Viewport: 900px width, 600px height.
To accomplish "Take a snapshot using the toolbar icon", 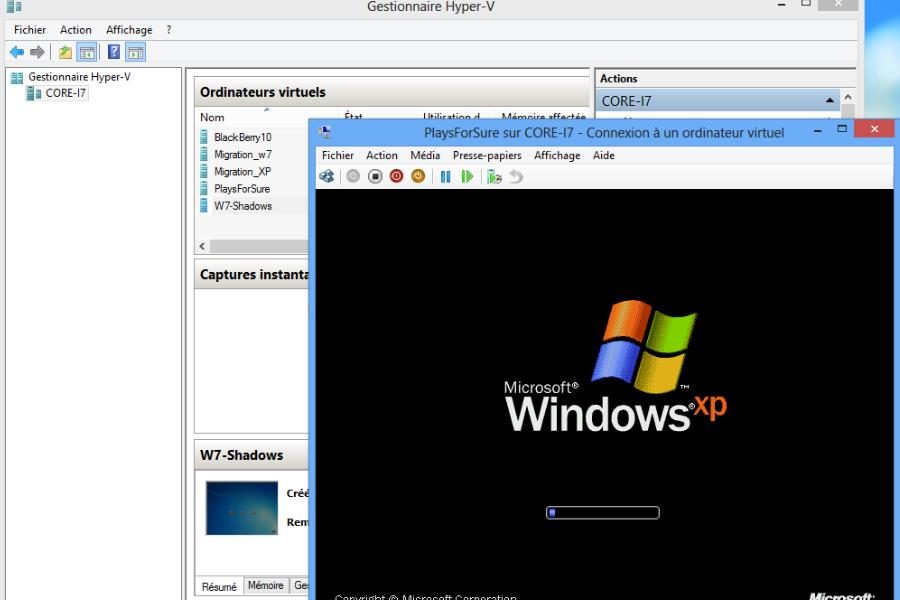I will (x=494, y=176).
